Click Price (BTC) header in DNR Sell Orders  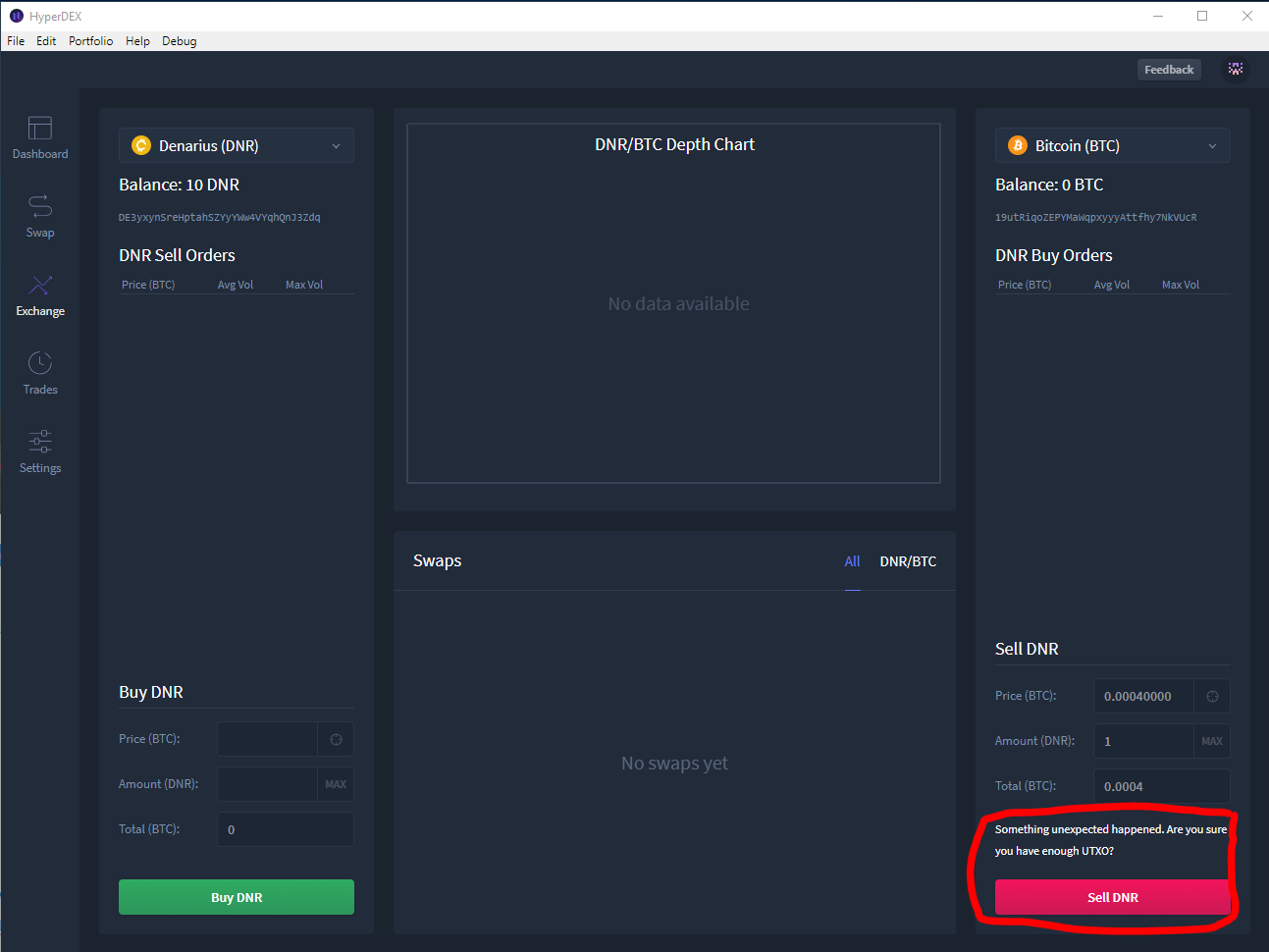click(148, 285)
